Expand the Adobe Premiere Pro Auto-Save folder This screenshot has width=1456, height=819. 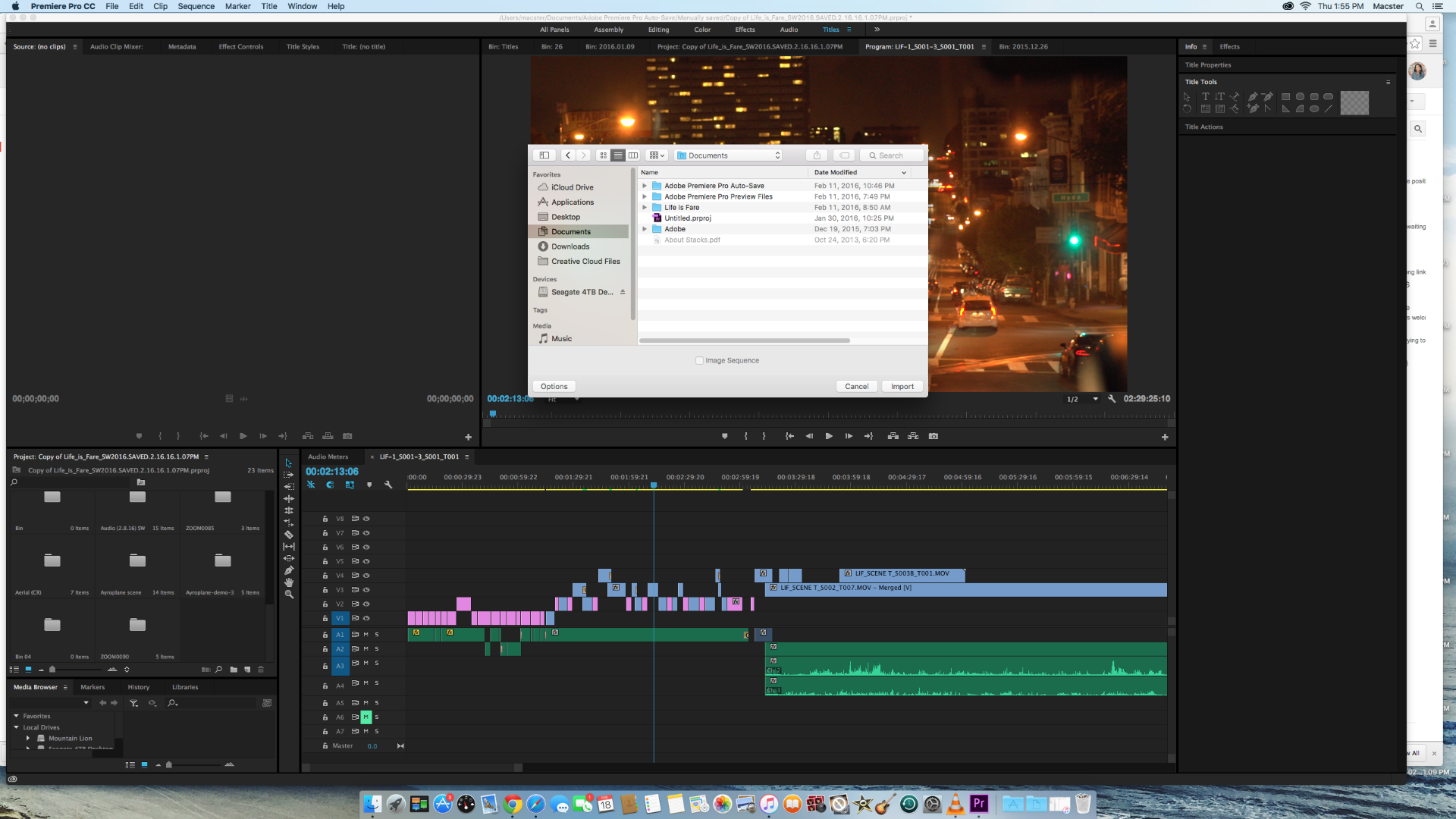click(646, 185)
